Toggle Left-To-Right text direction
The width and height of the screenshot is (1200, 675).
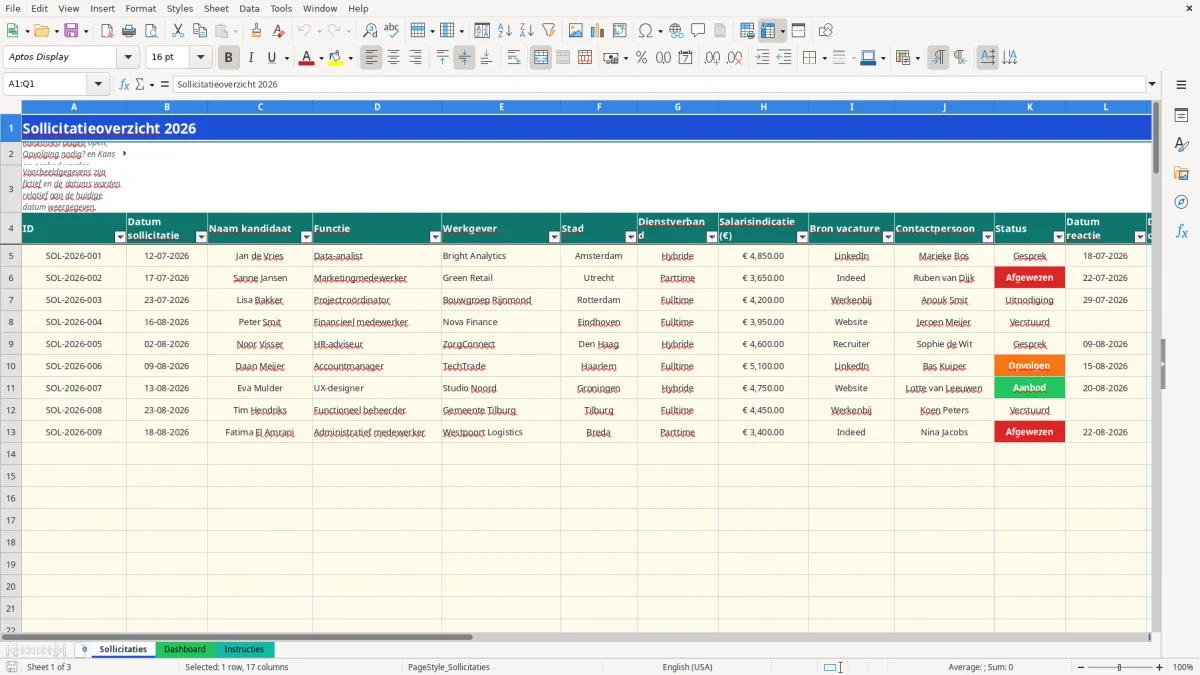pos(938,58)
